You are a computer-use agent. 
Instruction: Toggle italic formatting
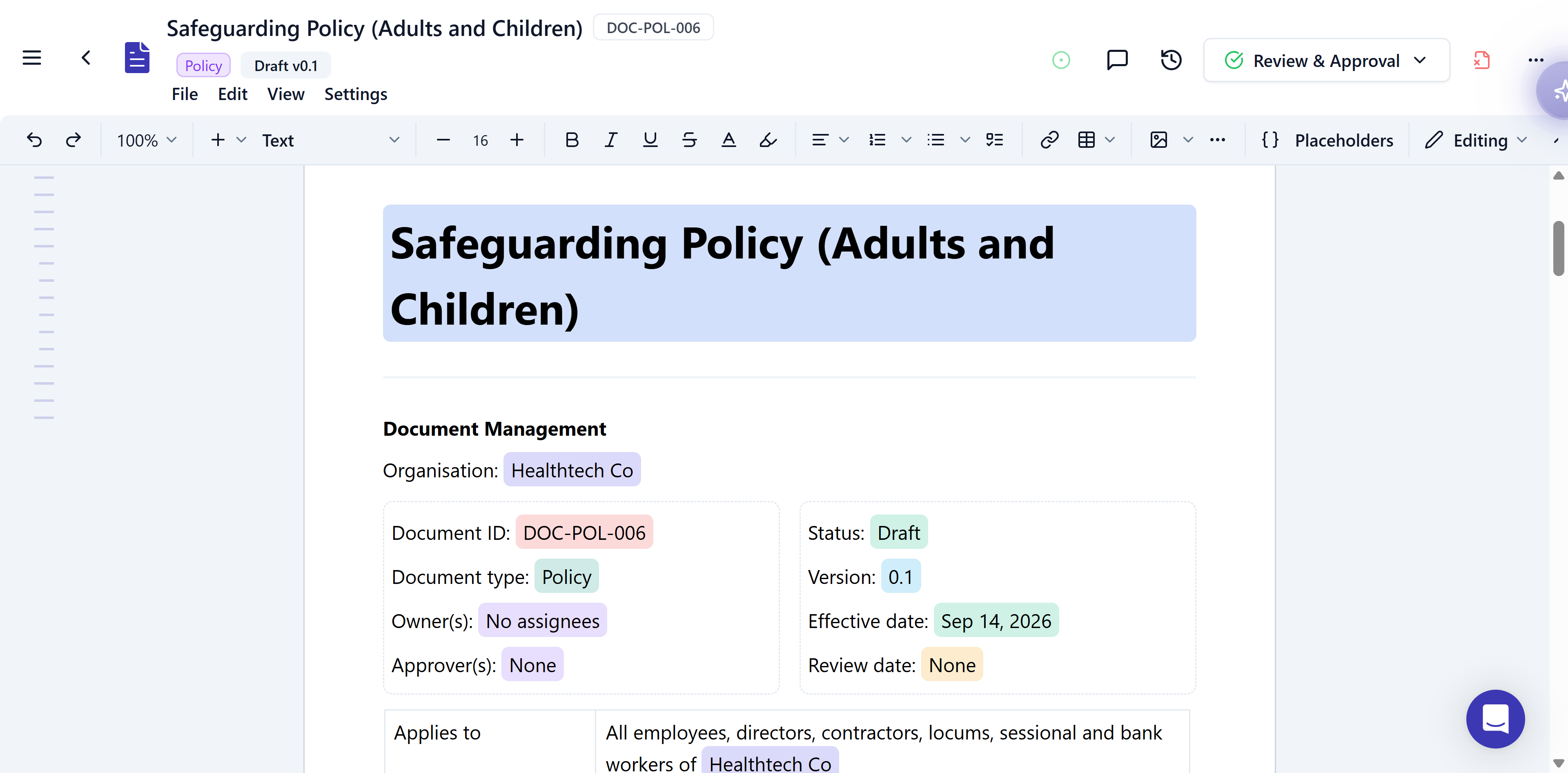(610, 140)
